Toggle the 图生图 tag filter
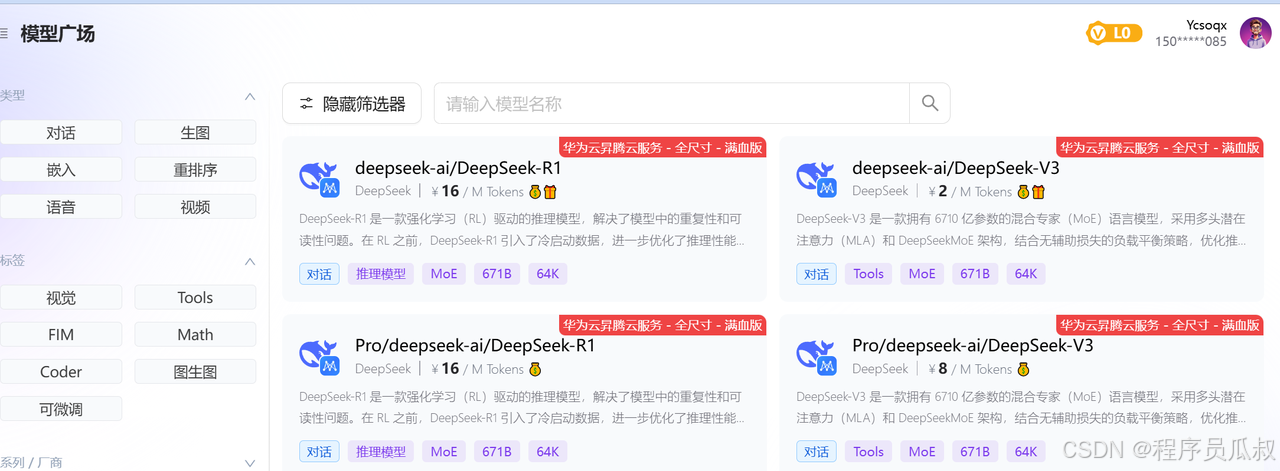The width and height of the screenshot is (1280, 471). pyautogui.click(x=195, y=372)
